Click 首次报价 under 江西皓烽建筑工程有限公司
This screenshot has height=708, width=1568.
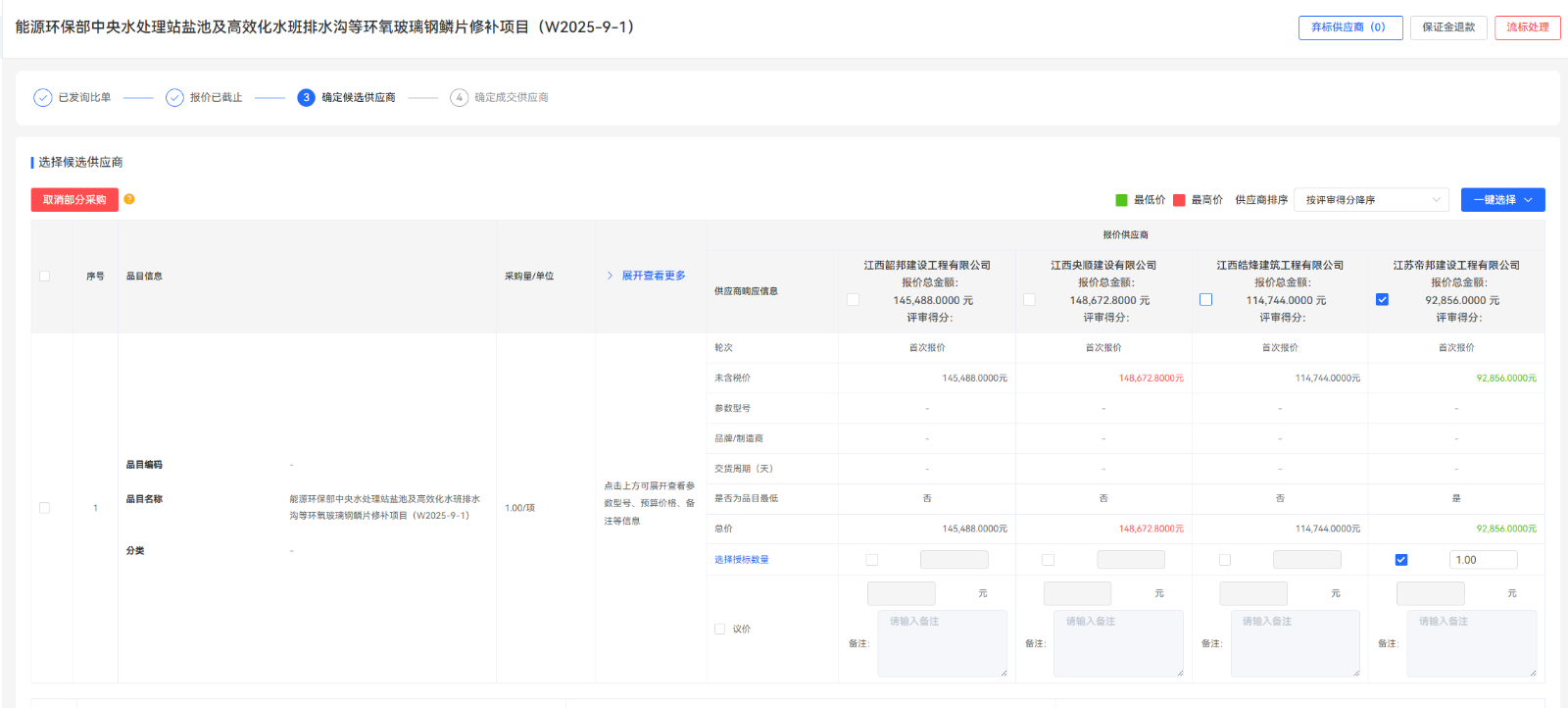(x=1280, y=348)
